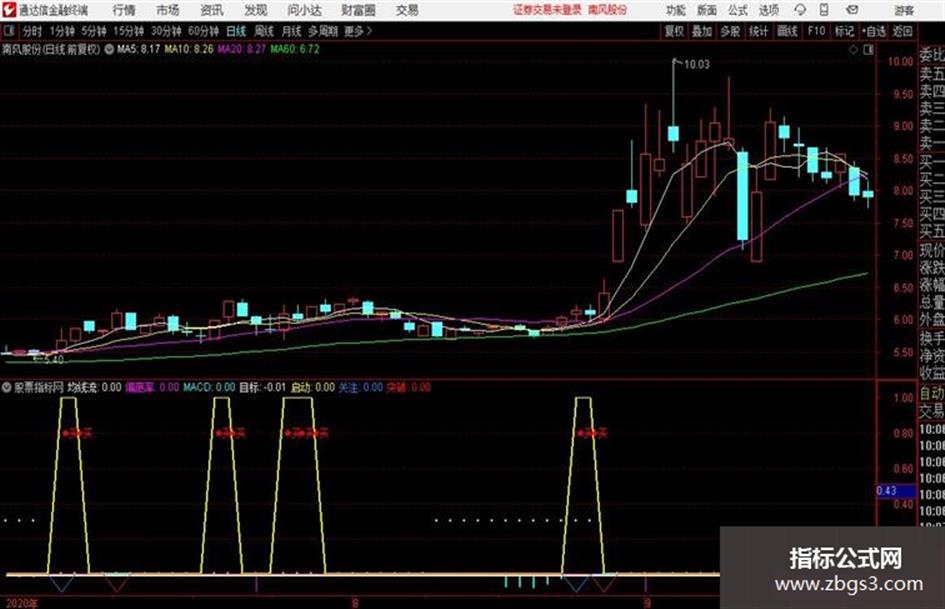This screenshot has width=945, height=609.
Task: Click the 均线态 0.00 indicator value
Action: [x=93, y=387]
